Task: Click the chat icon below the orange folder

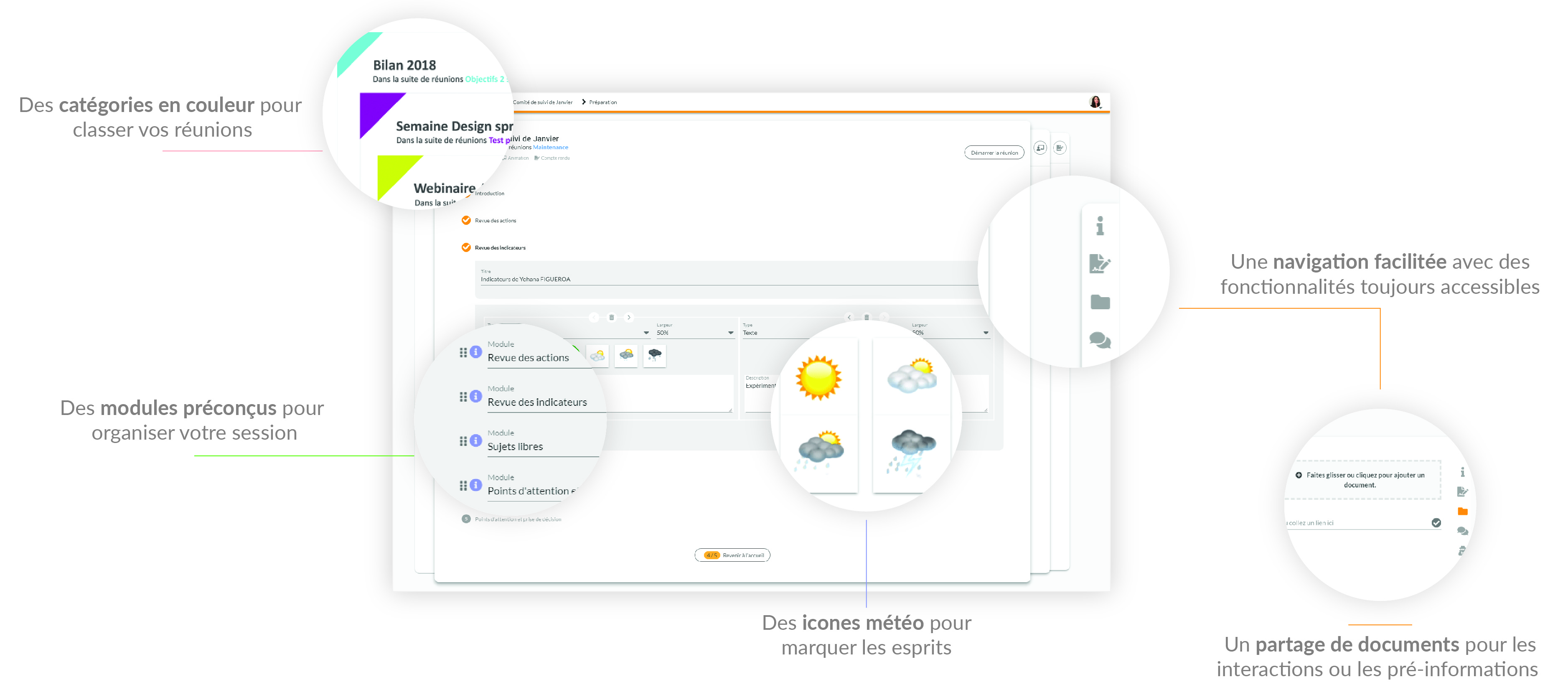Action: point(1463,531)
